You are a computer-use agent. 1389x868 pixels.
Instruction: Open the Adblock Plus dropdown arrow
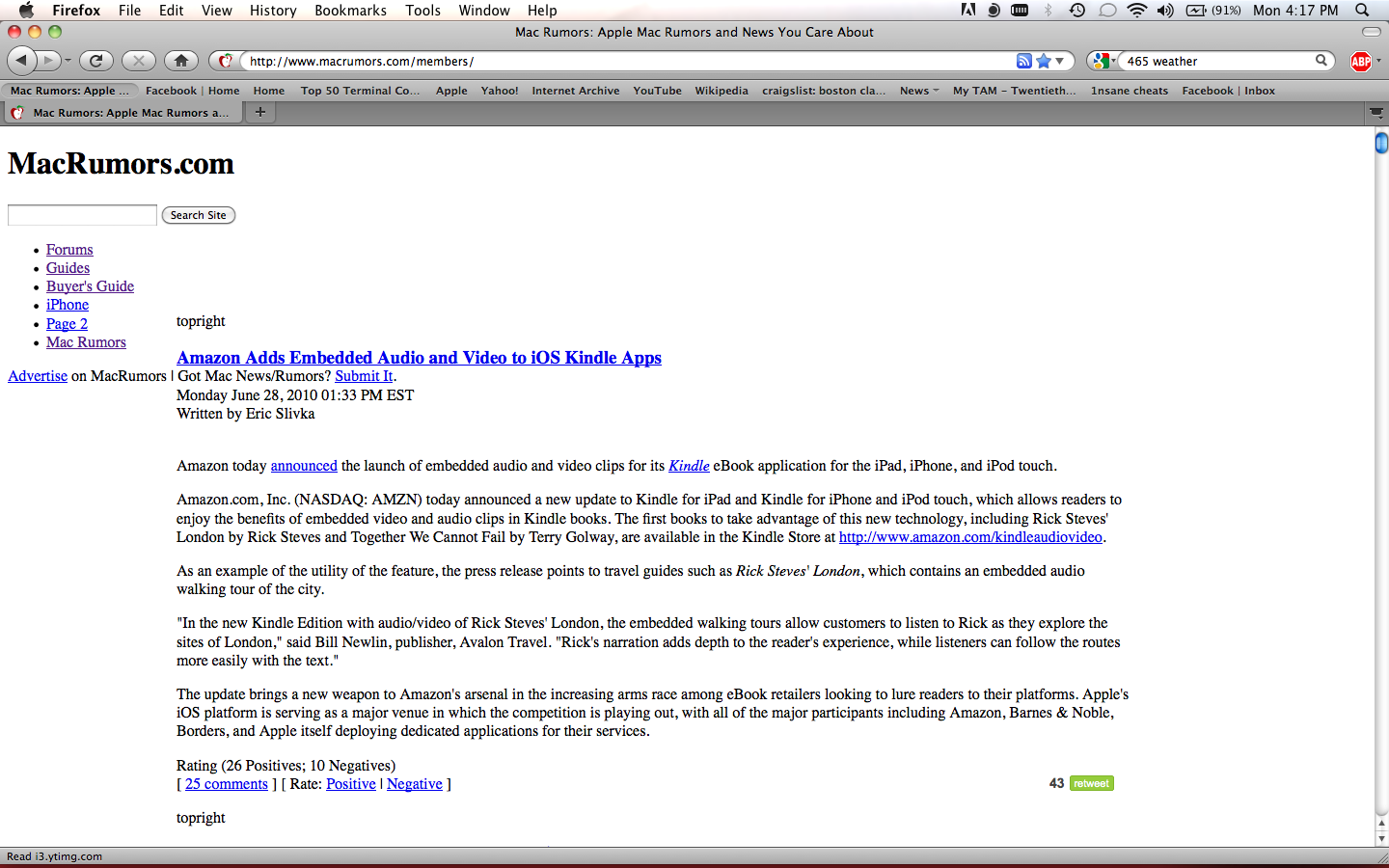click(x=1378, y=61)
